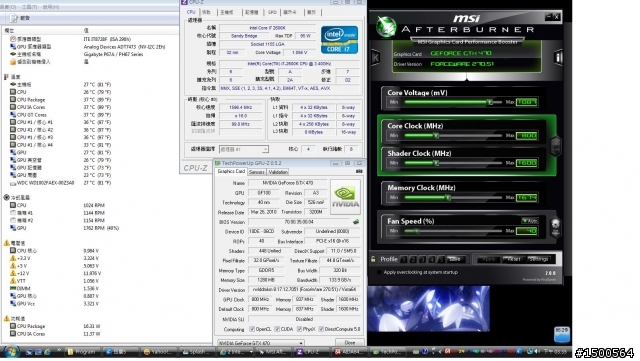
Task: Click the Core Voltage value field showing 1087
Action: click(x=527, y=102)
